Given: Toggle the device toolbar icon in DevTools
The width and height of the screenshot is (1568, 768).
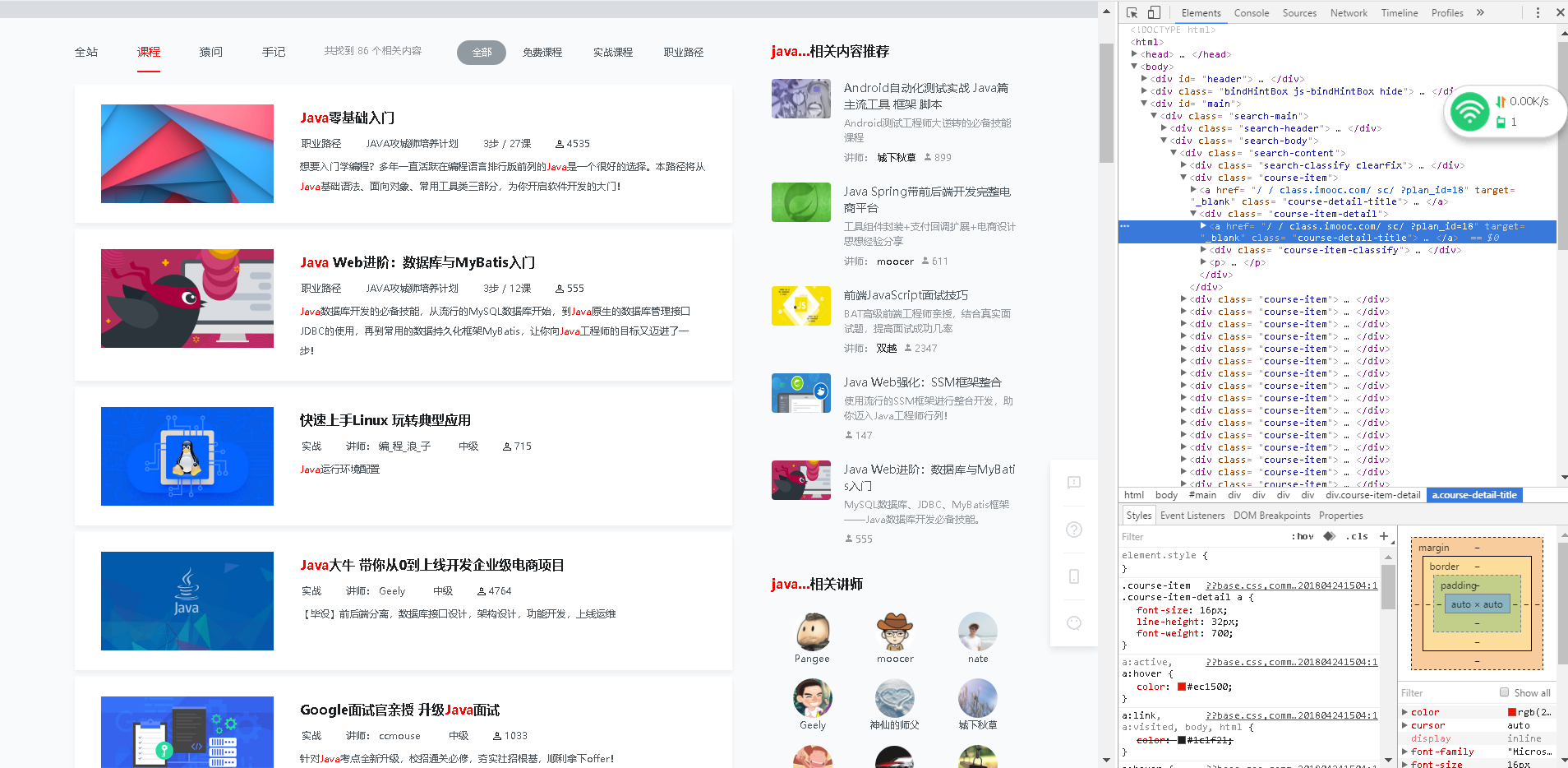Looking at the screenshot, I should pyautogui.click(x=1154, y=12).
